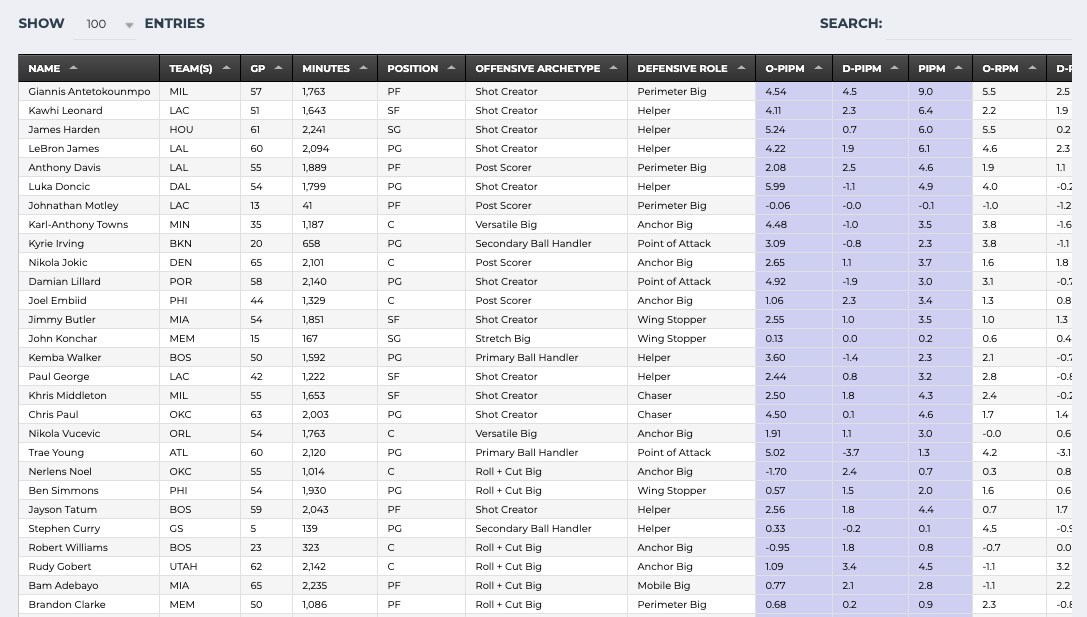Sort by MINUTES column header
The width and height of the screenshot is (1087, 617).
[x=335, y=68]
